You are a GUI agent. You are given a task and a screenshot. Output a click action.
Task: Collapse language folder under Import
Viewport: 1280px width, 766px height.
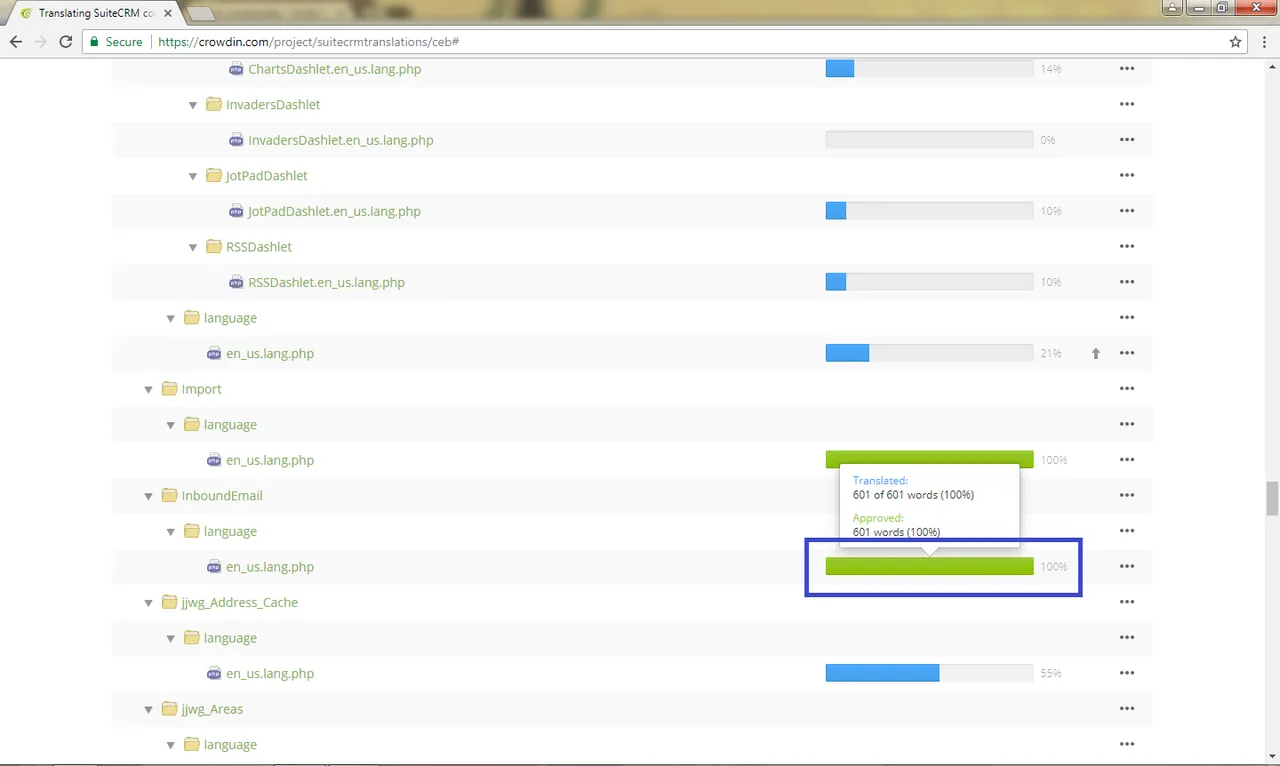171,425
